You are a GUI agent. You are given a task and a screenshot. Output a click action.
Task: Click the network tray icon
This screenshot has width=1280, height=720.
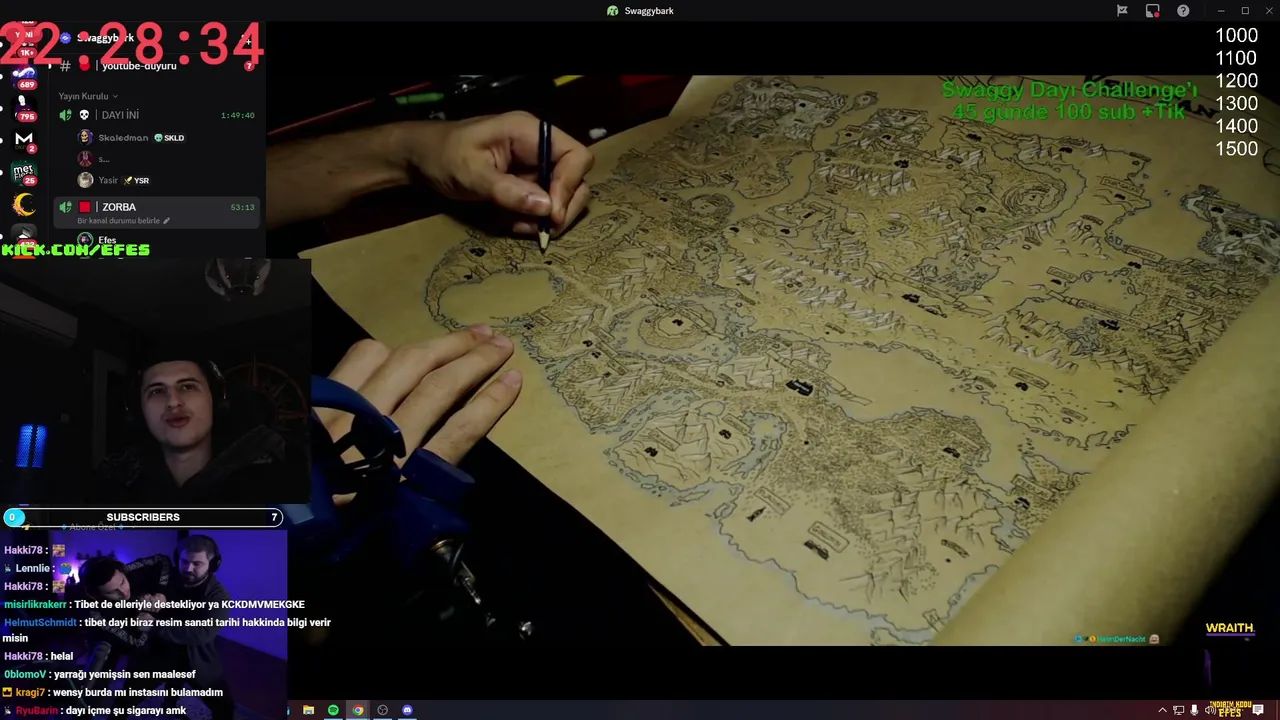(1178, 710)
